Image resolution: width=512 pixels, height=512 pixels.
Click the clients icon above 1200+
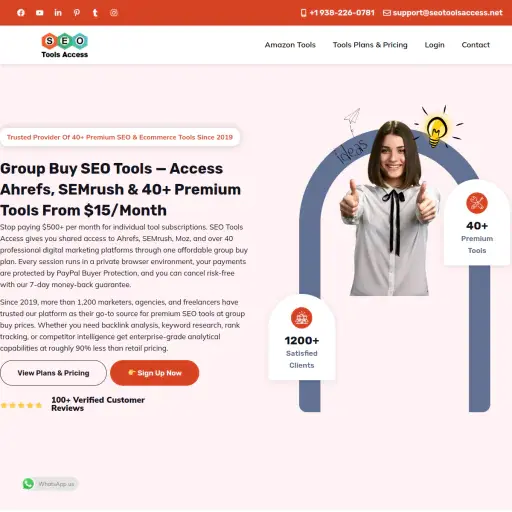[x=301, y=318]
